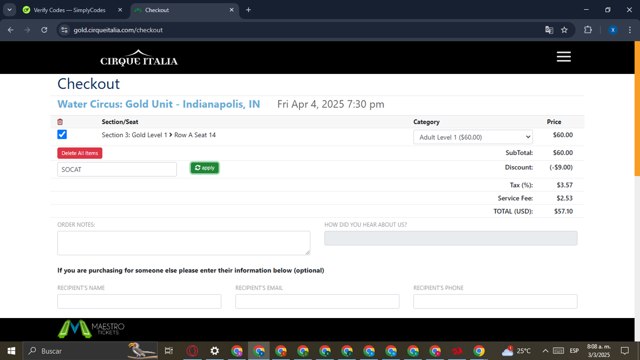
Task: Open the Opera browser taskbar icon
Action: click(x=192, y=351)
